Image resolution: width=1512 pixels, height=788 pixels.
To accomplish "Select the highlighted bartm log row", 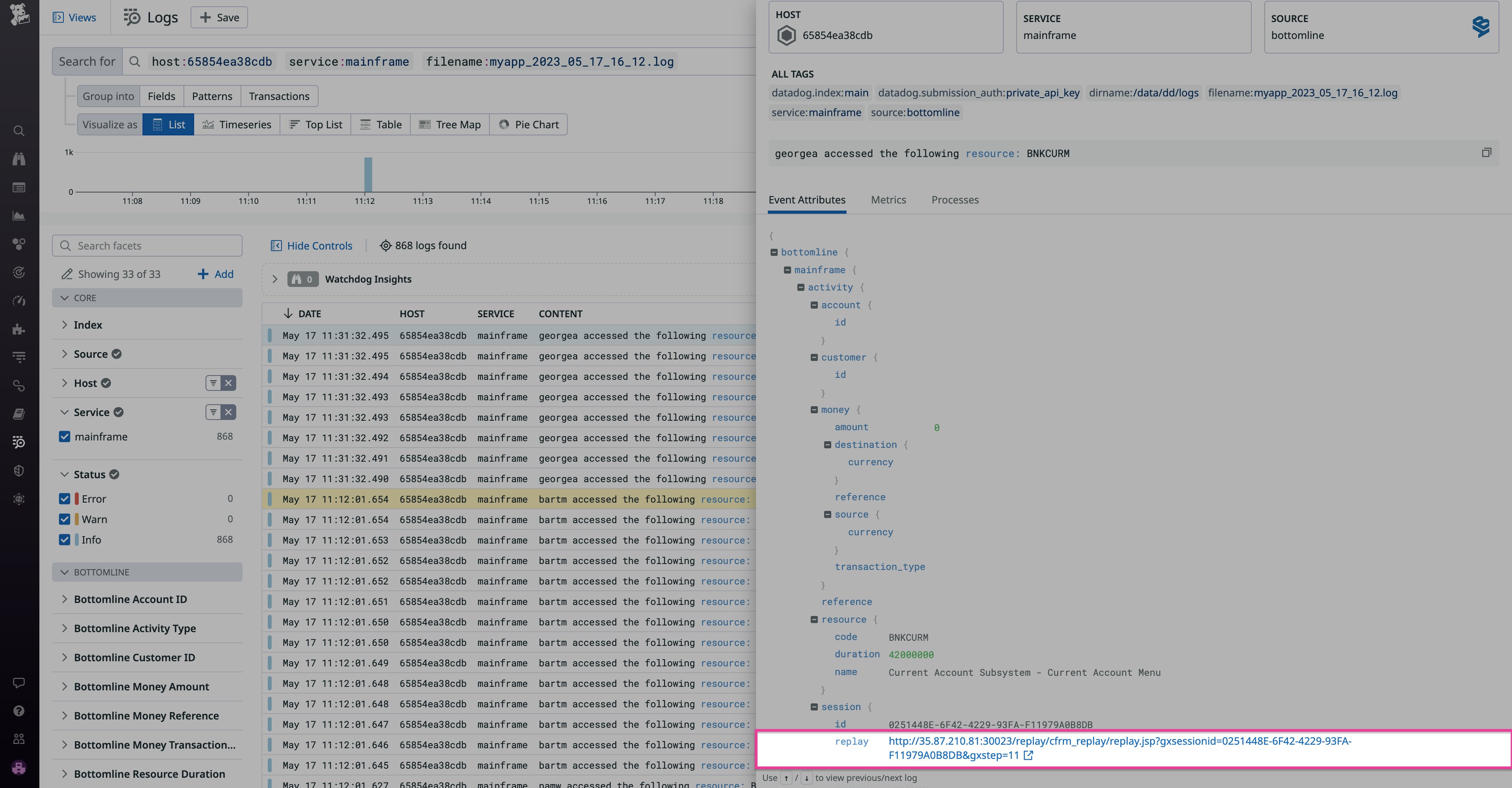I will (511, 499).
